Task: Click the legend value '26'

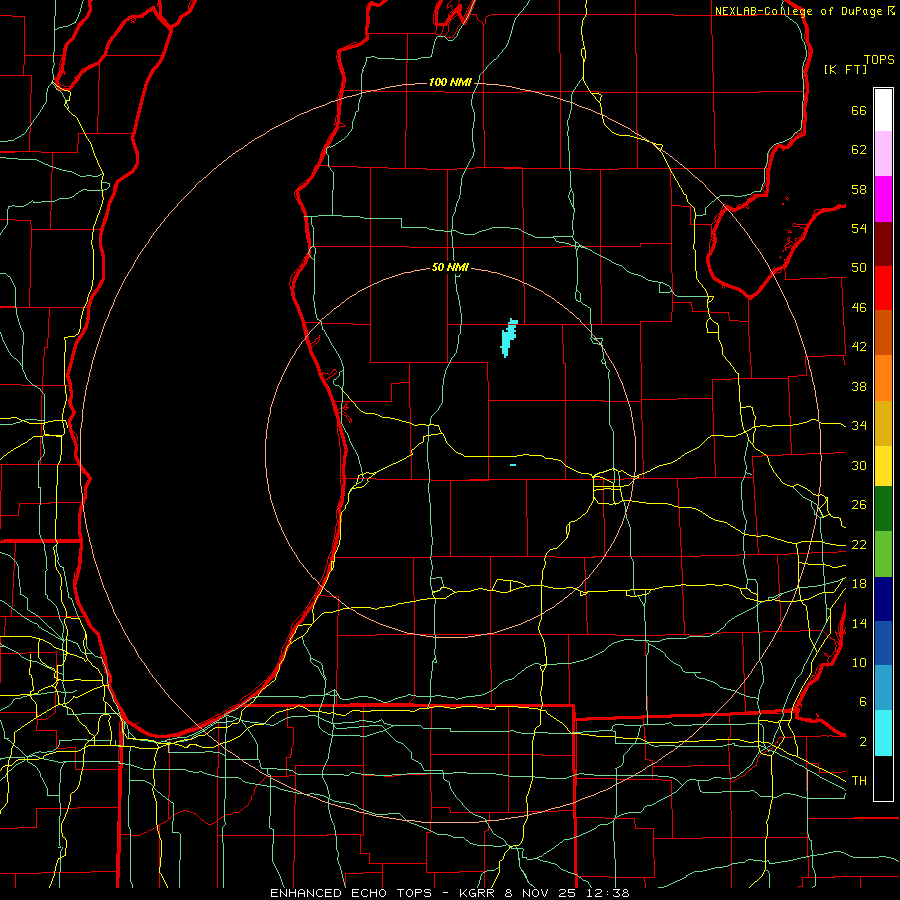Action: pyautogui.click(x=859, y=505)
